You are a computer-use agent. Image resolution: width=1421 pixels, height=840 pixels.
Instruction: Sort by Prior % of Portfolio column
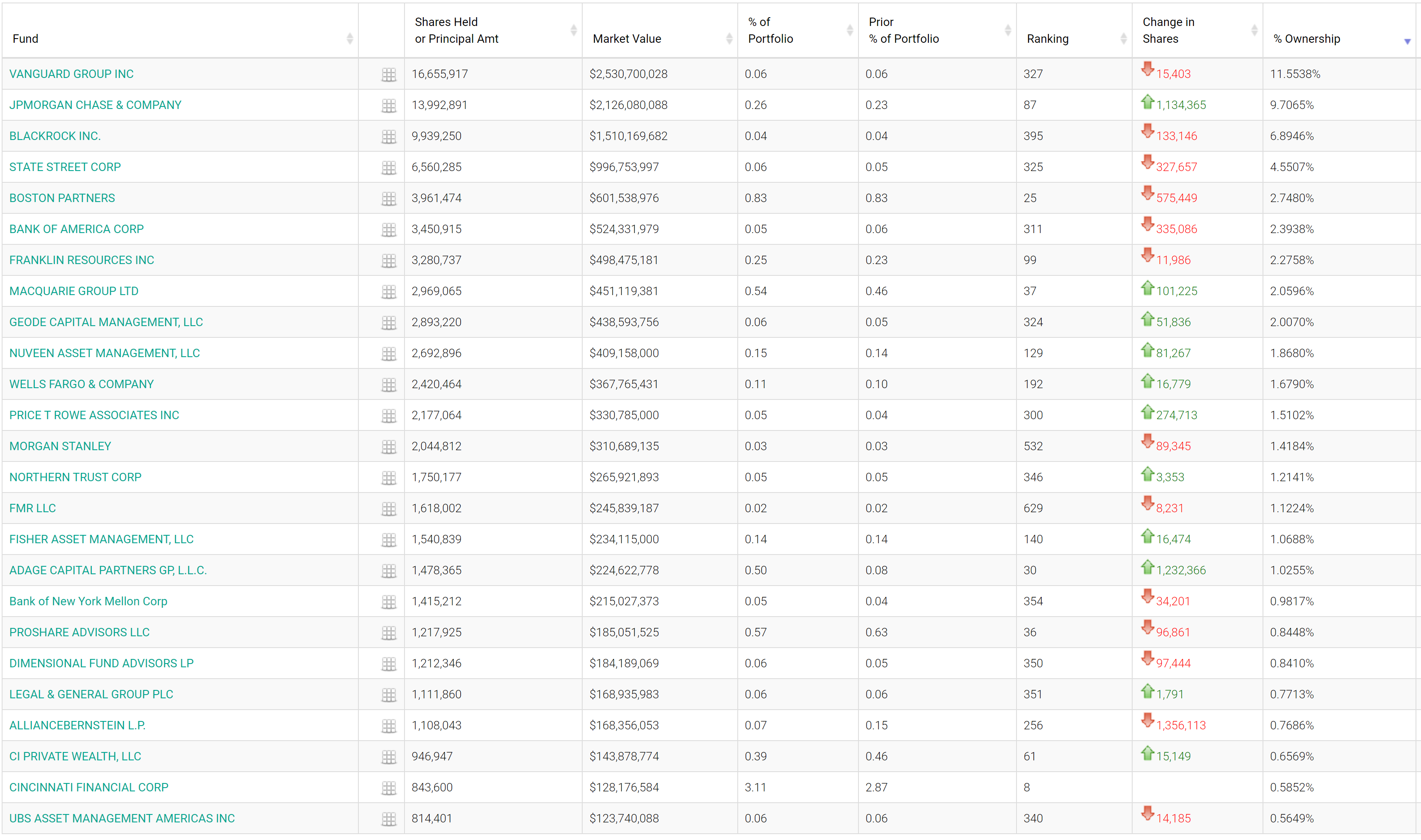coord(937,31)
